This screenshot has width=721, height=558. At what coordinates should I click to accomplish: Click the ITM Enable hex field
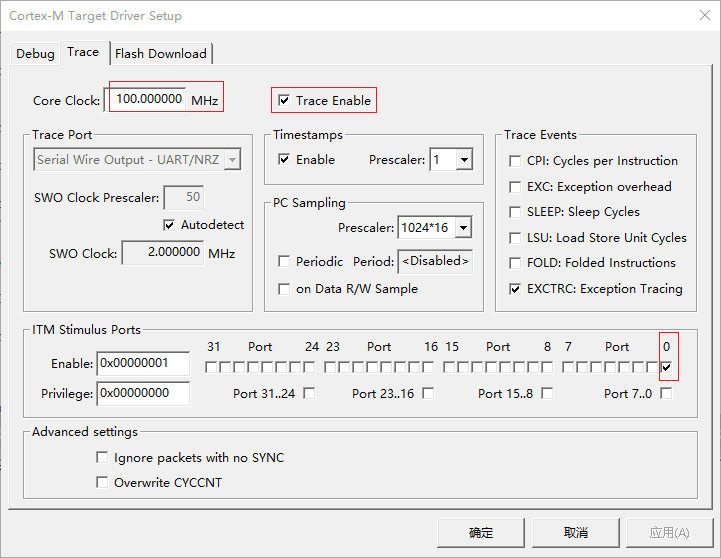(x=143, y=364)
